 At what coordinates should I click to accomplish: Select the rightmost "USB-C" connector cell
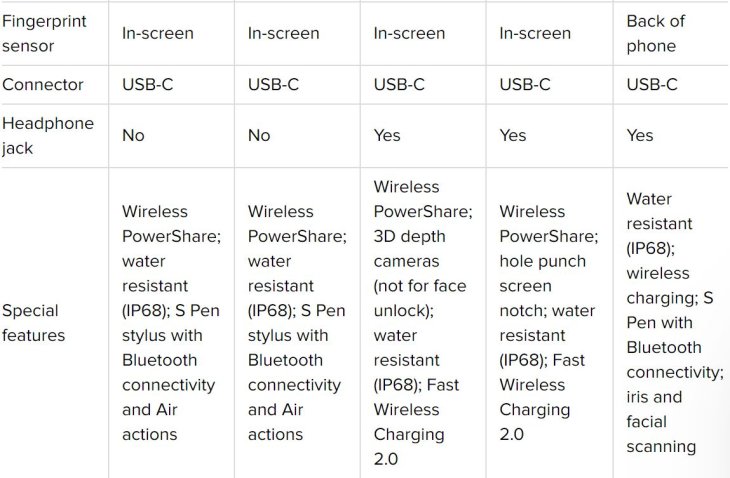pyautogui.click(x=651, y=84)
